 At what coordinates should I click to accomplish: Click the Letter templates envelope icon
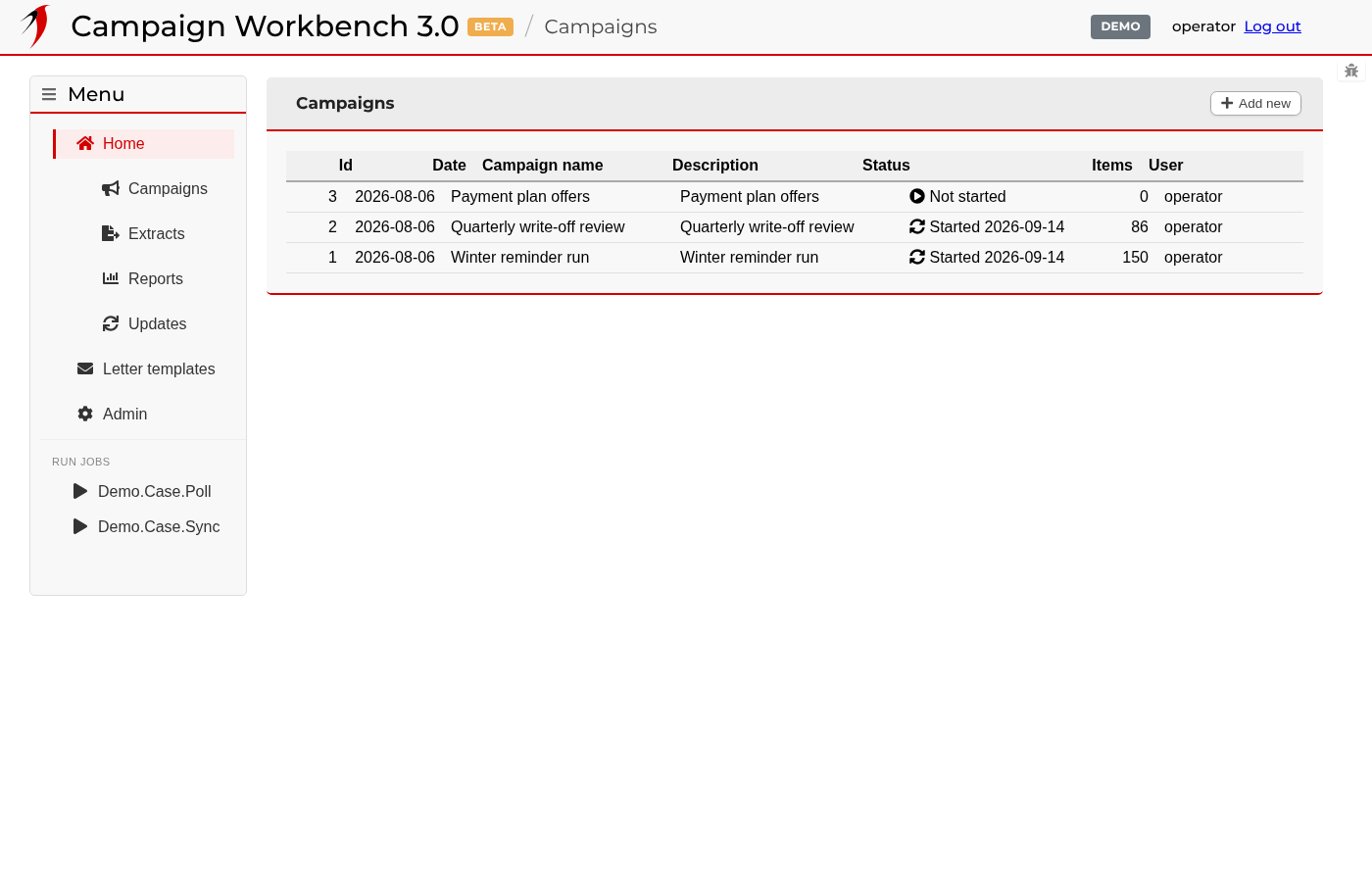pos(85,368)
